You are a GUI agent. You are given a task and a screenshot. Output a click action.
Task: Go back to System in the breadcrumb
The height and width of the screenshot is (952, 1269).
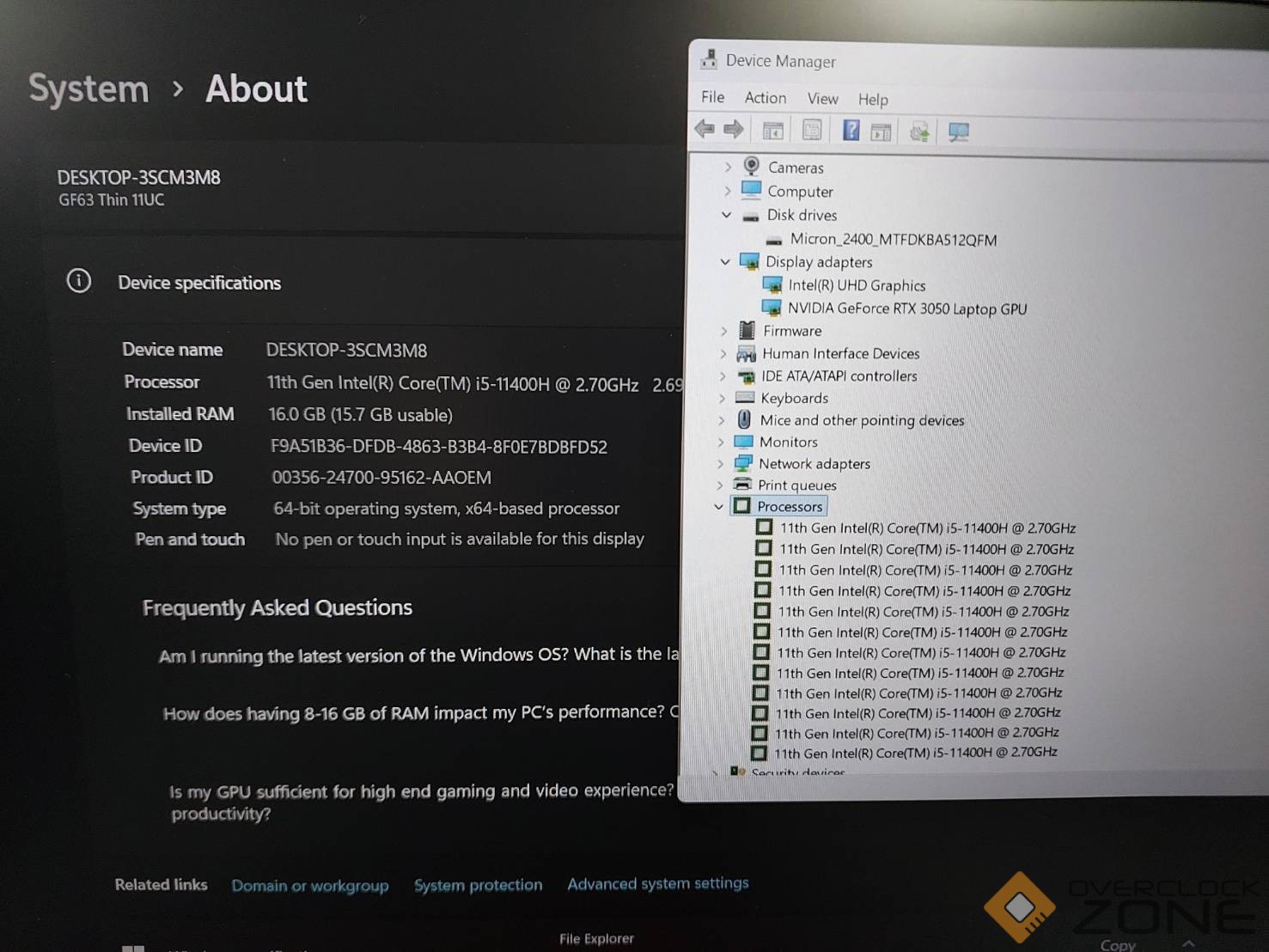88,88
